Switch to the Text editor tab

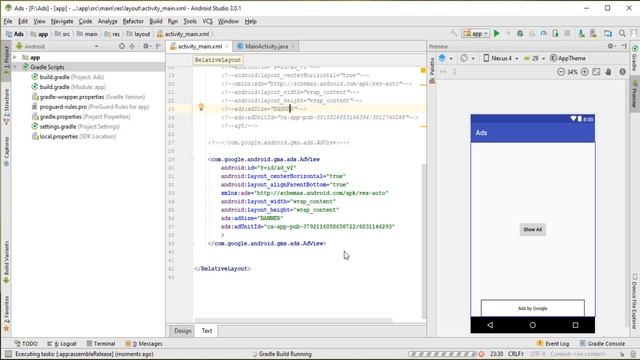(207, 331)
